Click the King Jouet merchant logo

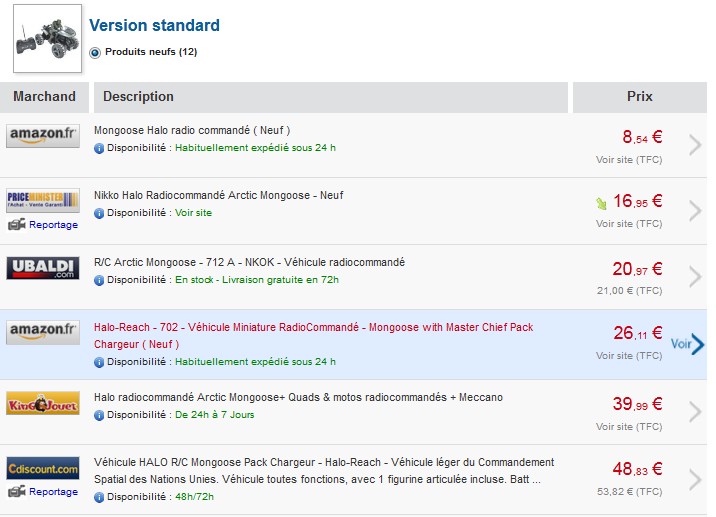click(43, 403)
